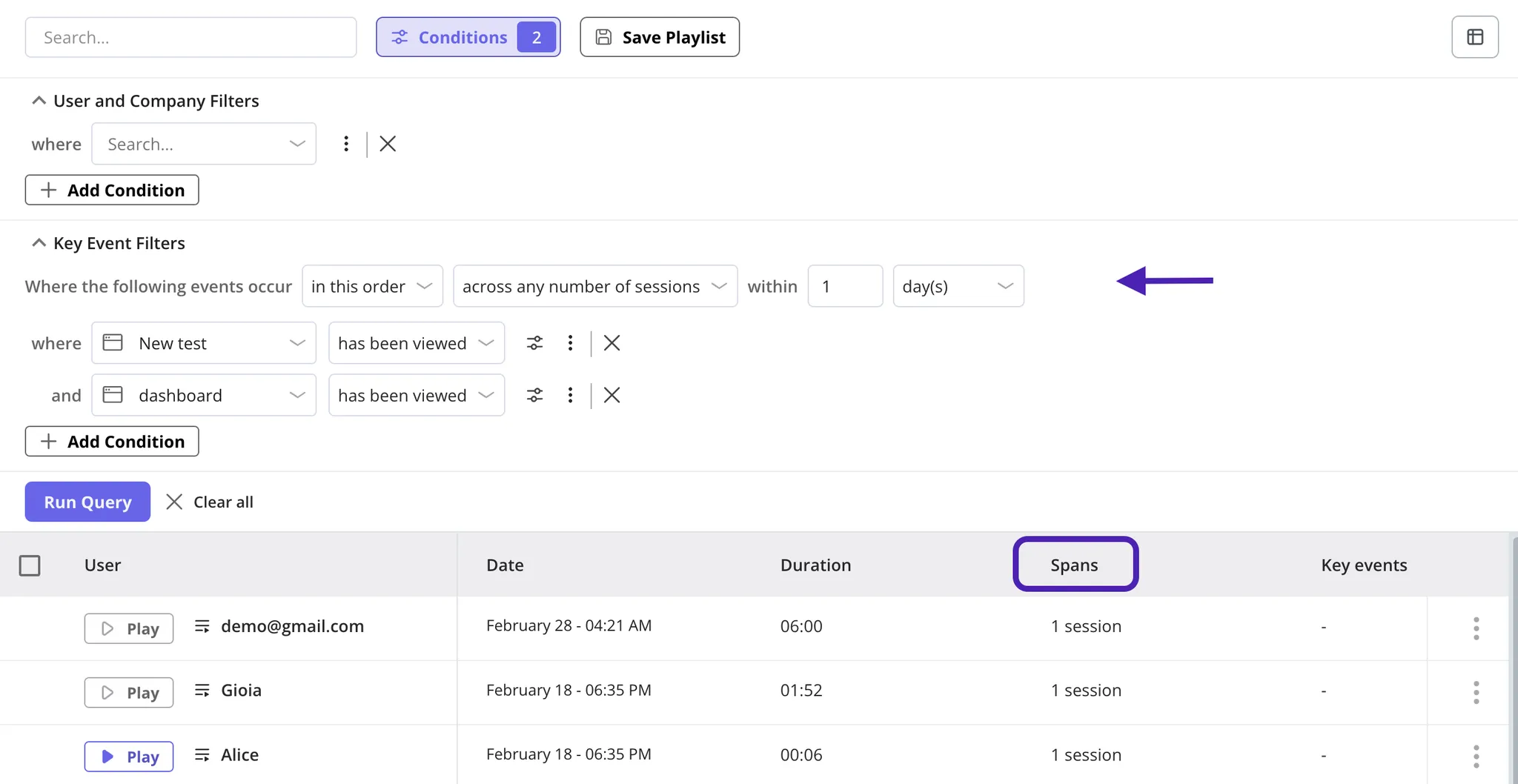Viewport: 1518px width, 784px height.
Task: Sort by the Duration column header
Action: pos(815,565)
